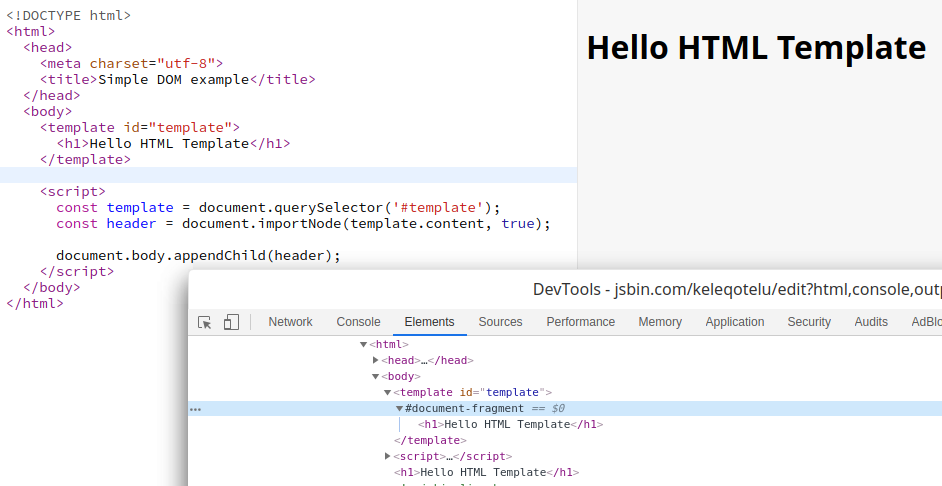Activate the inspect element picker icon
The image size is (942, 486).
(204, 323)
